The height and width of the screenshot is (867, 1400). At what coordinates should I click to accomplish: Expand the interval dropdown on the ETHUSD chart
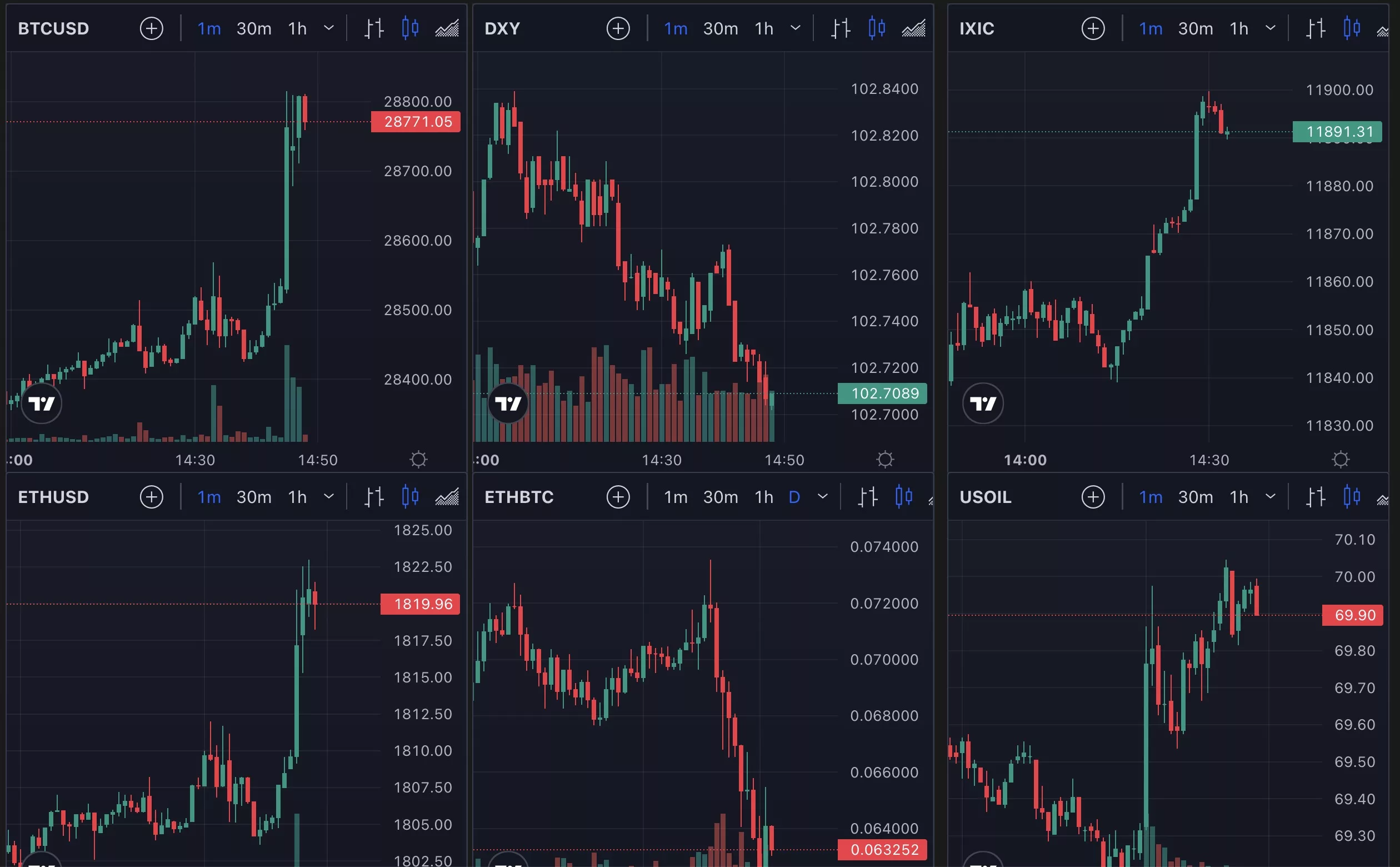329,496
